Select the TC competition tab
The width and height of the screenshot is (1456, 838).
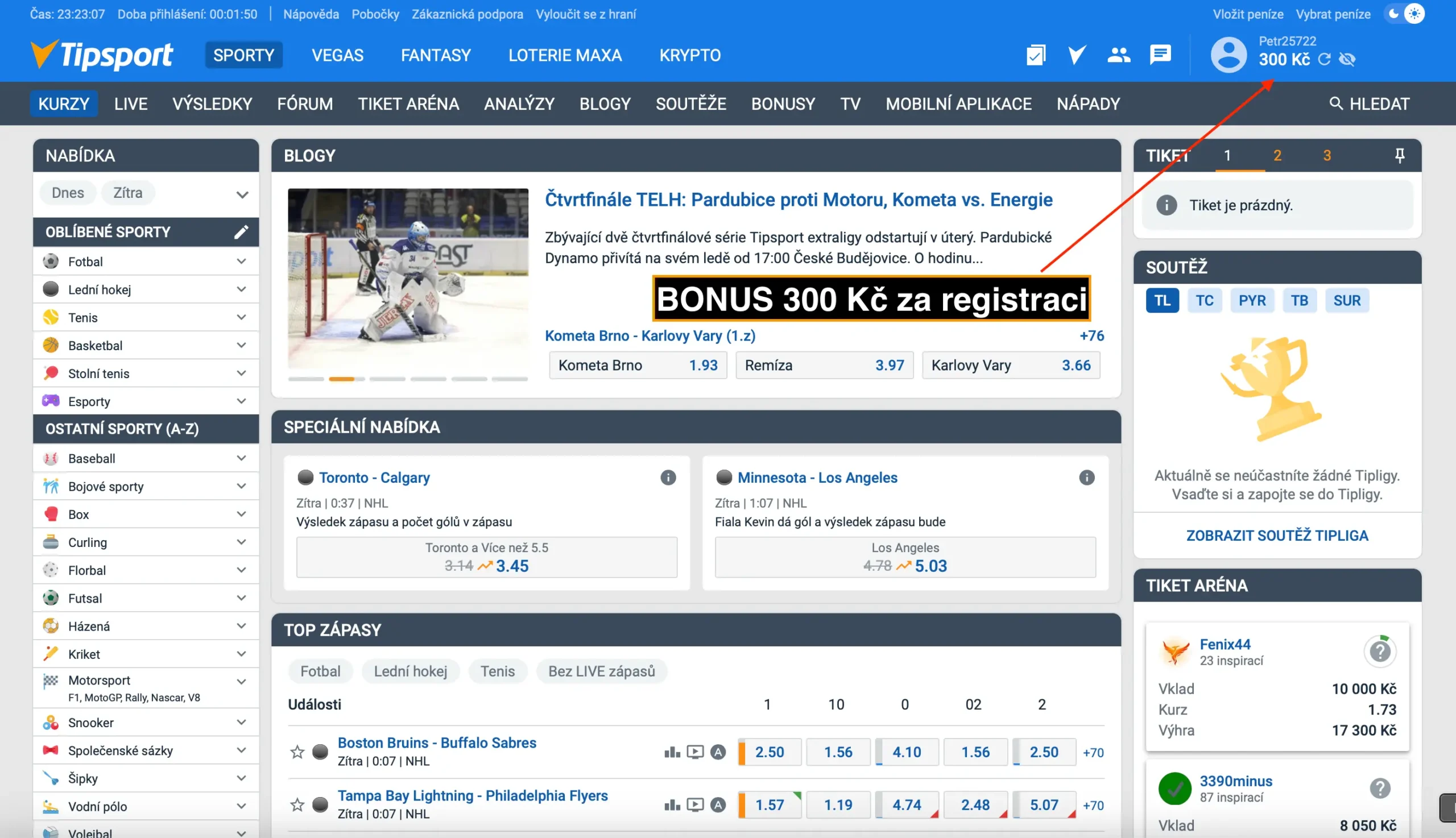1204,300
